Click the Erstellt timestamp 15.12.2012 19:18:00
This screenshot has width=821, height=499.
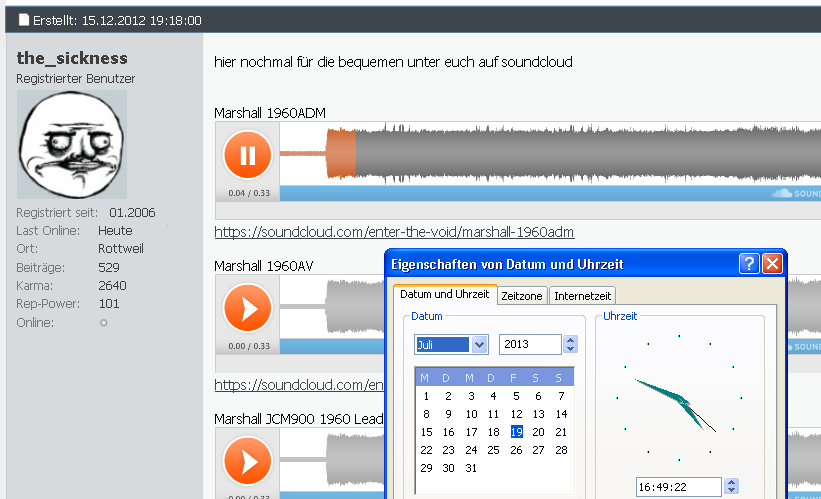click(x=141, y=20)
